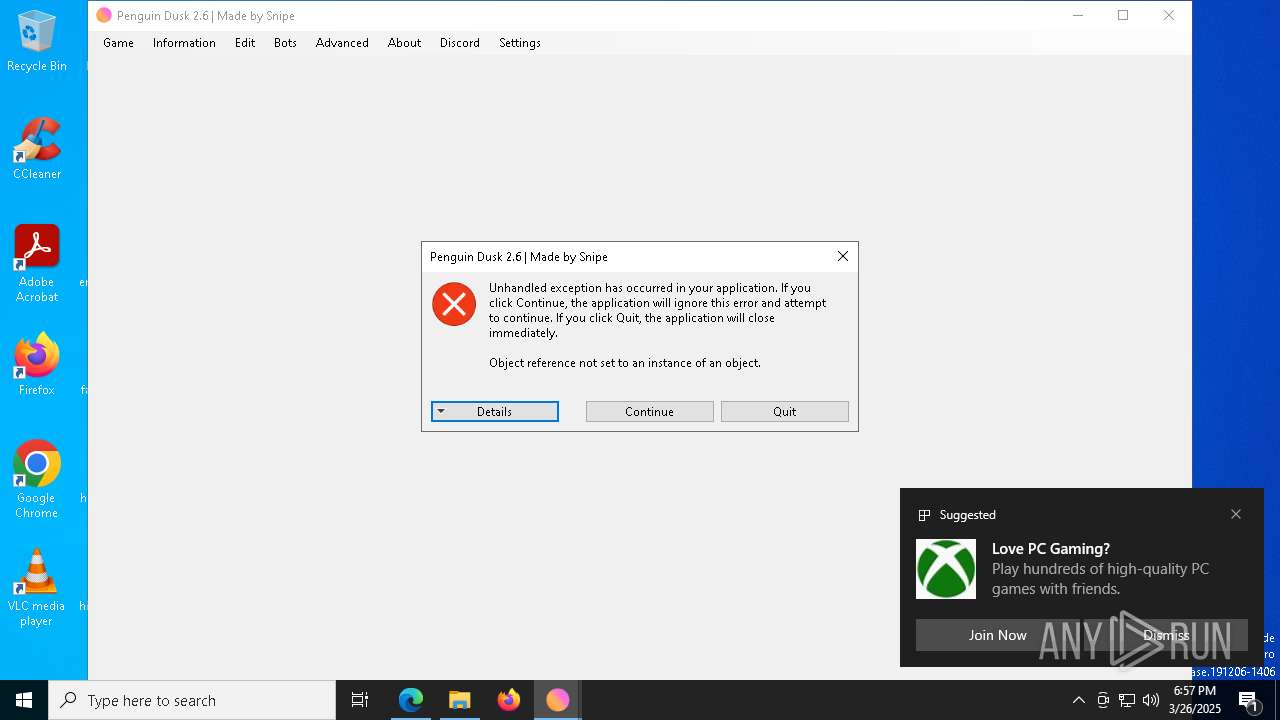Viewport: 1280px width, 720px height.
Task: Open the volume tray icon
Action: tap(1151, 700)
